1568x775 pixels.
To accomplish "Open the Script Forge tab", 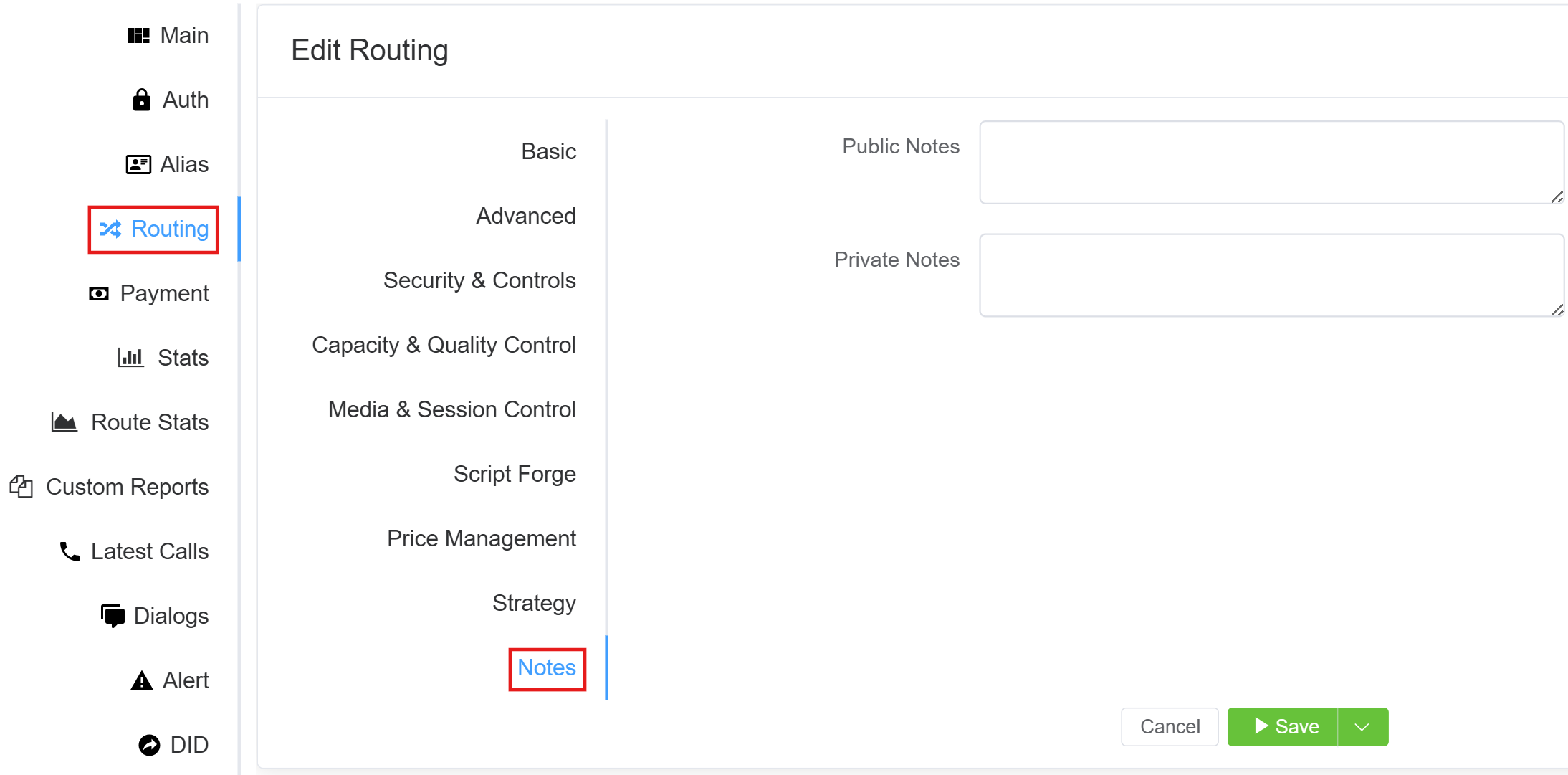I will 515,474.
